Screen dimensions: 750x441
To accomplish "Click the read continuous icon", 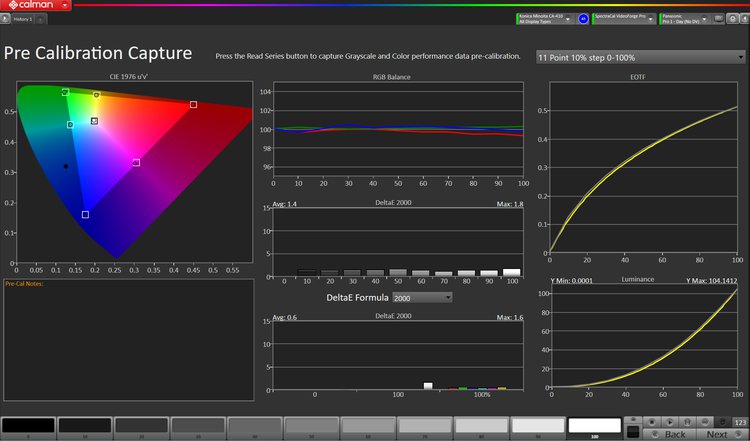I will tap(686, 422).
